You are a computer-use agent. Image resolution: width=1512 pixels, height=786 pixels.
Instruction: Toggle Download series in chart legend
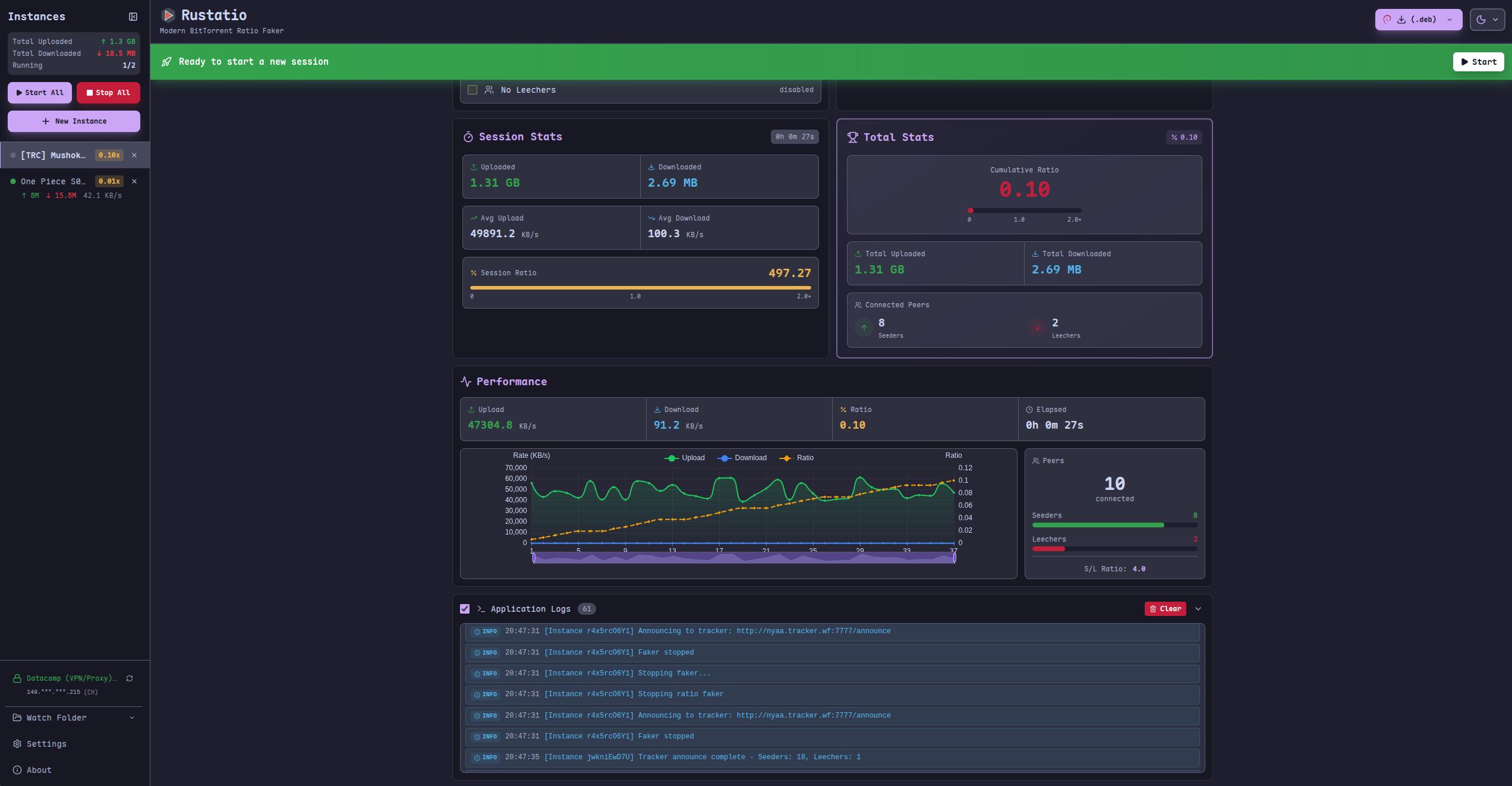(x=742, y=458)
